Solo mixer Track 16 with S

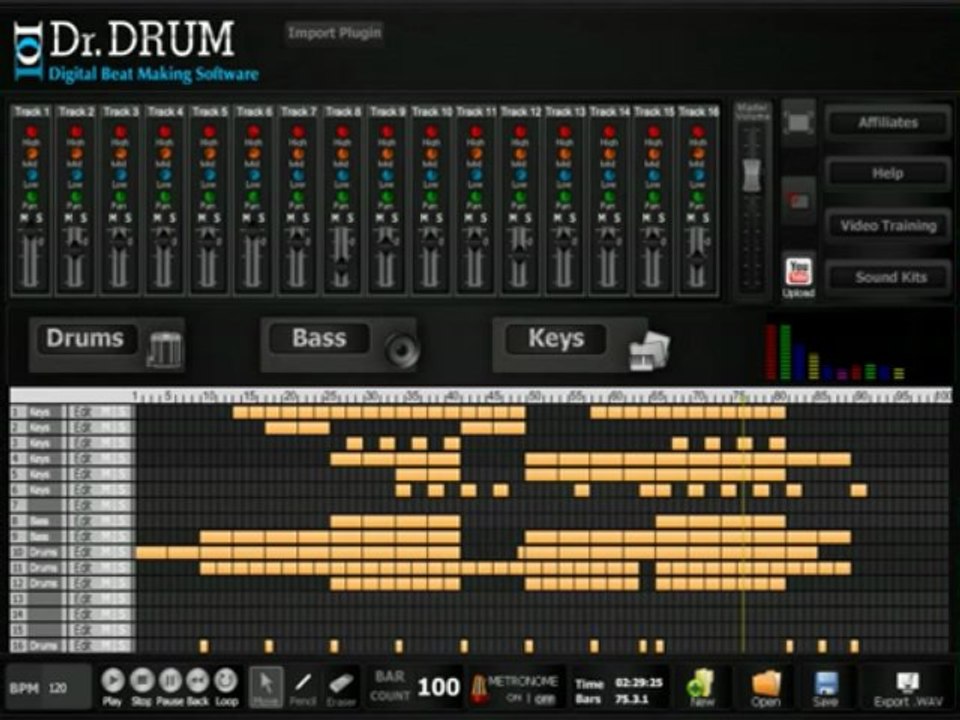coord(706,218)
